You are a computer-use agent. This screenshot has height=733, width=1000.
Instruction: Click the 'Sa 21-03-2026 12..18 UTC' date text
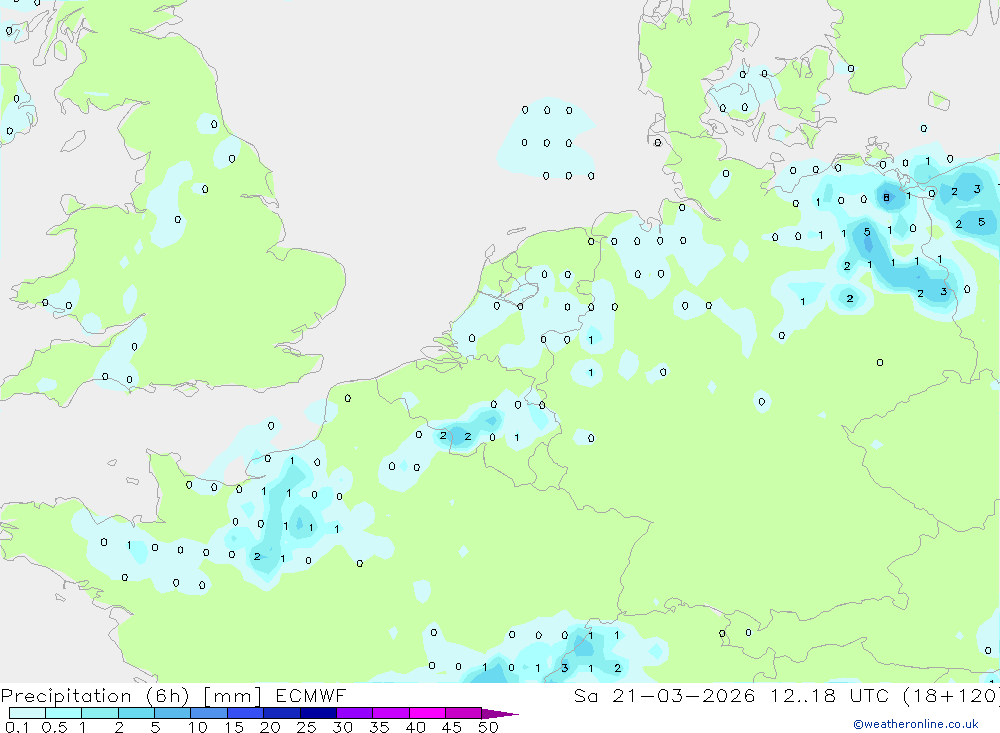pos(732,696)
